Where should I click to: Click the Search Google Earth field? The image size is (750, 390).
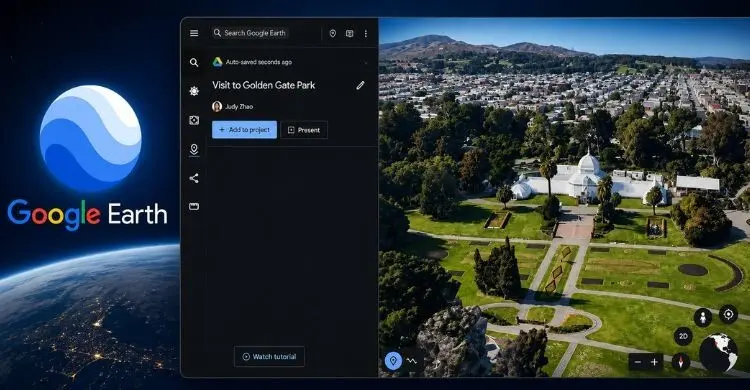pos(250,33)
